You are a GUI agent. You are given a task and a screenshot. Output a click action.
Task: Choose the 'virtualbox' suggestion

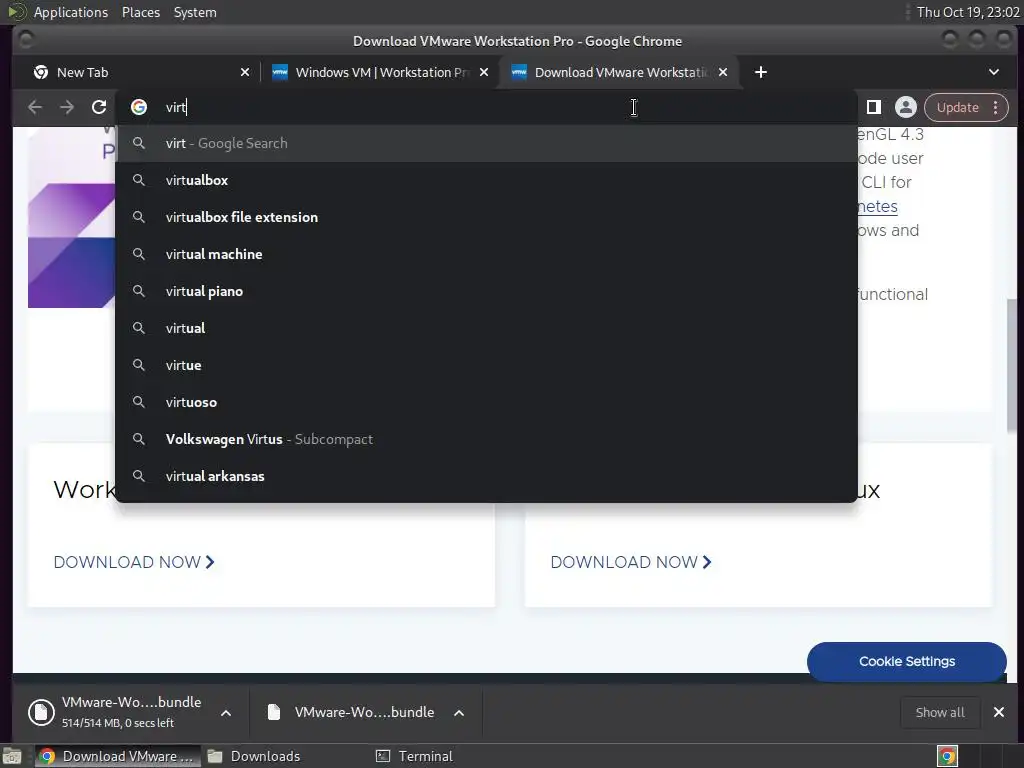(486, 180)
